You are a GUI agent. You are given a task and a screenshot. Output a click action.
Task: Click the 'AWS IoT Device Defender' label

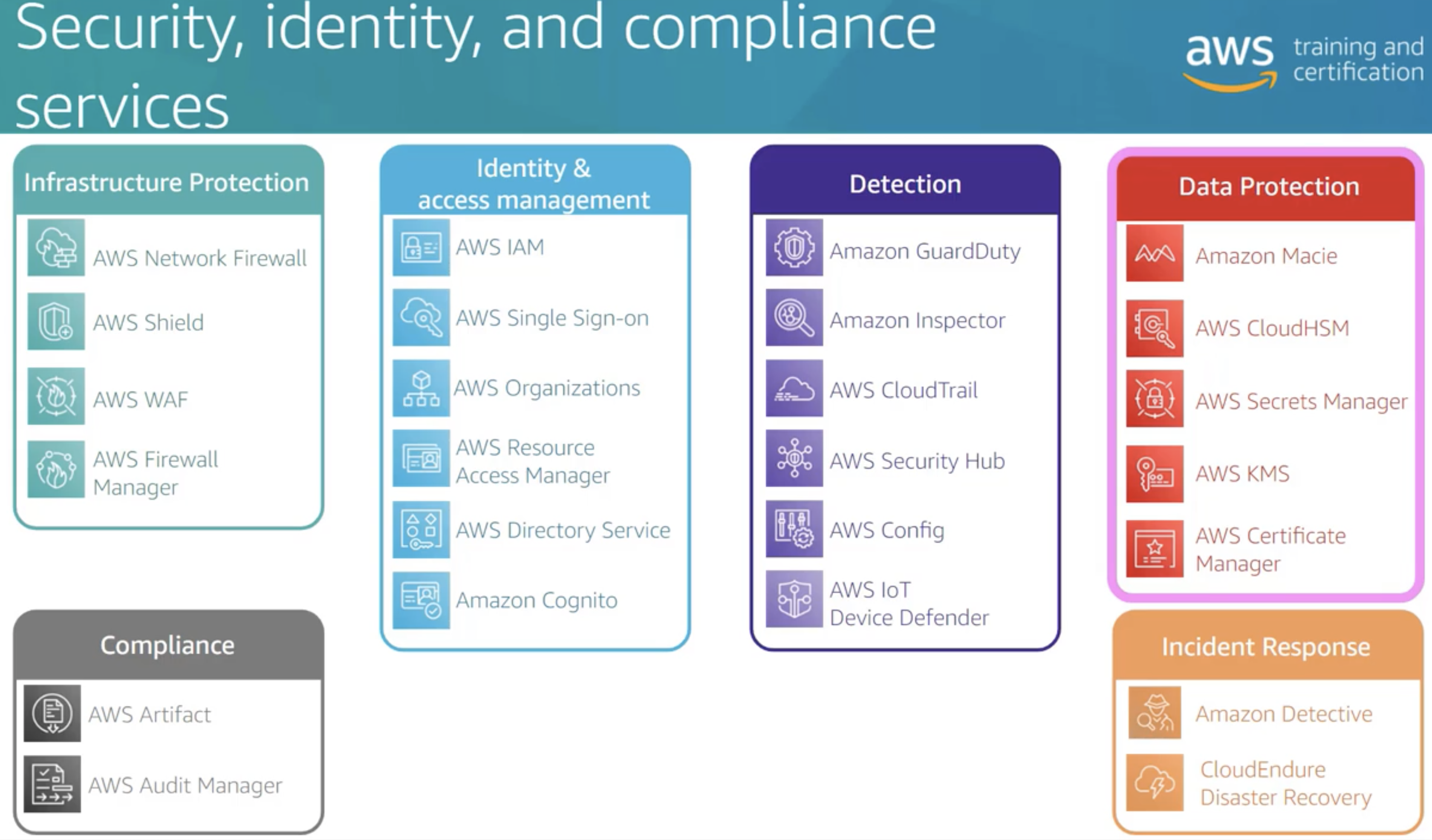[909, 604]
